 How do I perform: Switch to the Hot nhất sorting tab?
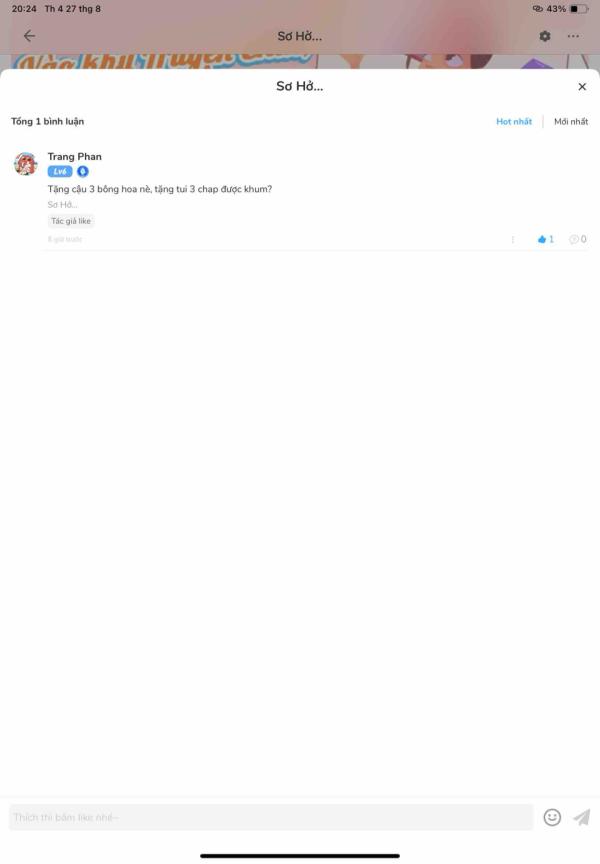point(513,121)
